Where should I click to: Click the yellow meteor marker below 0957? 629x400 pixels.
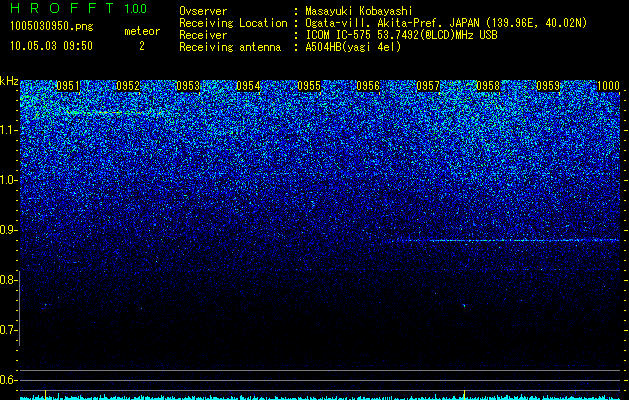tap(464, 393)
